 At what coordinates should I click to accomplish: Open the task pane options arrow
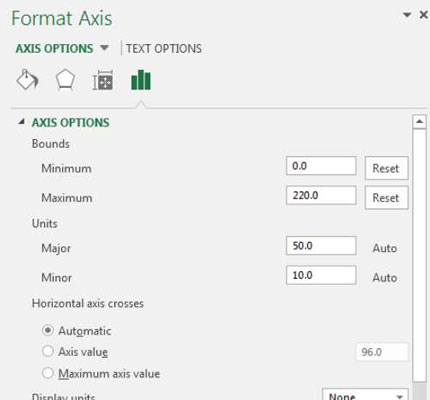coord(407,15)
